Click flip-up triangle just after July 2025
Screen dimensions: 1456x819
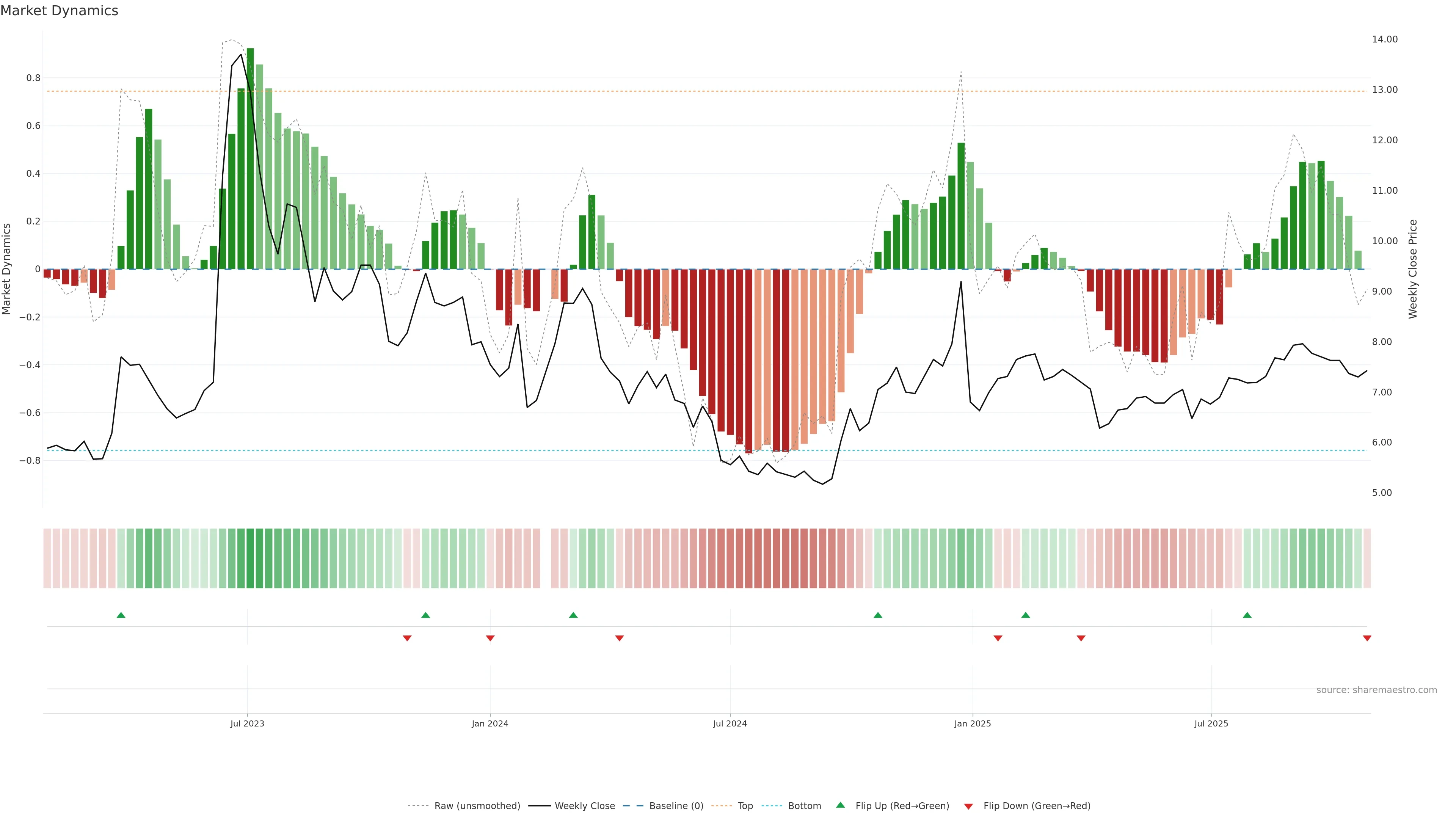click(x=1247, y=615)
